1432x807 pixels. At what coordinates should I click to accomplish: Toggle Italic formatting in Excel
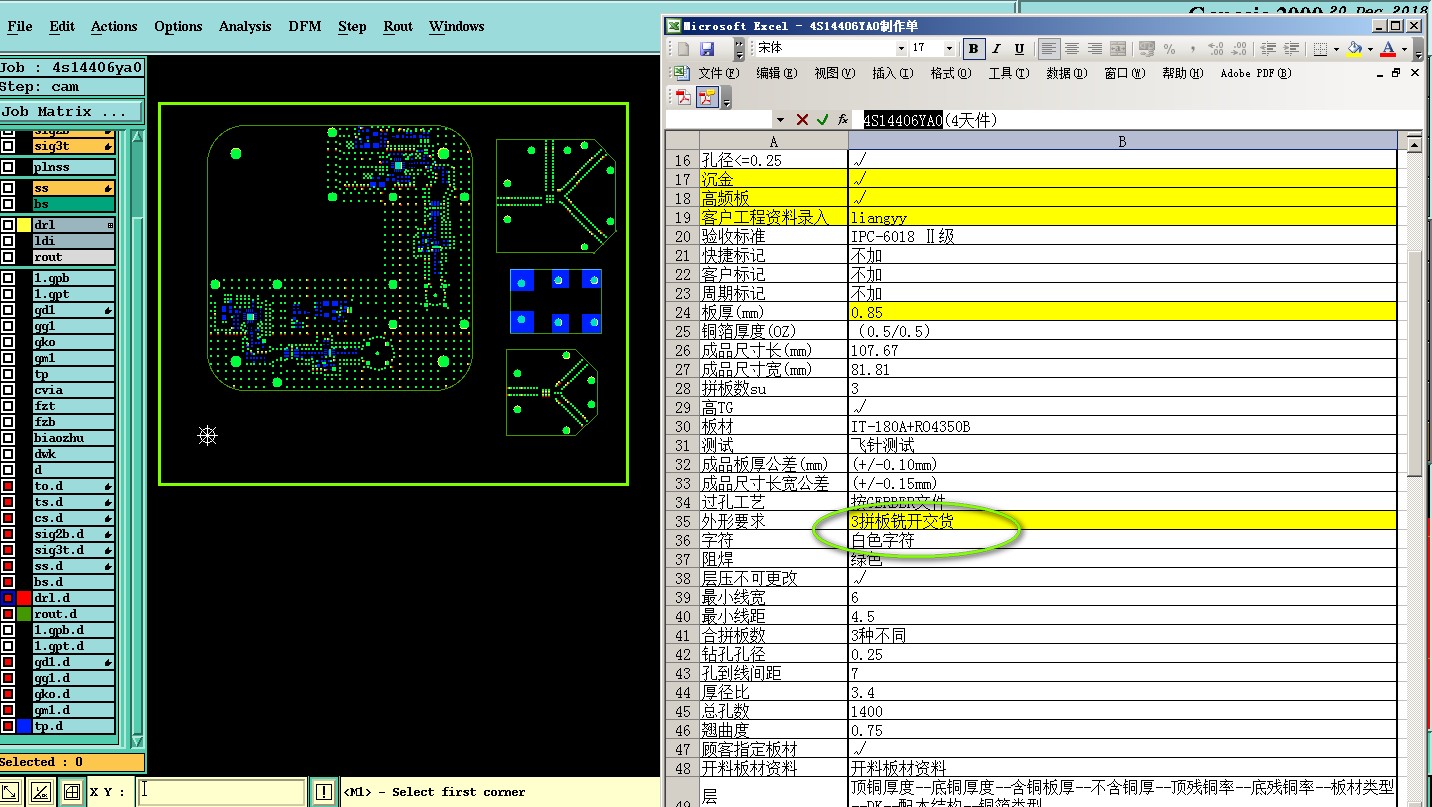[997, 49]
